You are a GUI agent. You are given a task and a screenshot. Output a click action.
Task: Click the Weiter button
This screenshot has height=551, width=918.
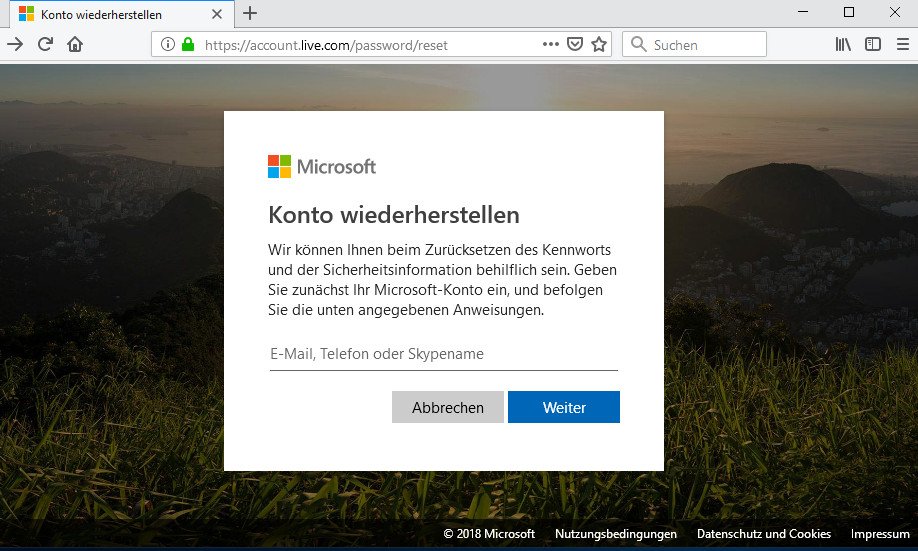coord(564,407)
